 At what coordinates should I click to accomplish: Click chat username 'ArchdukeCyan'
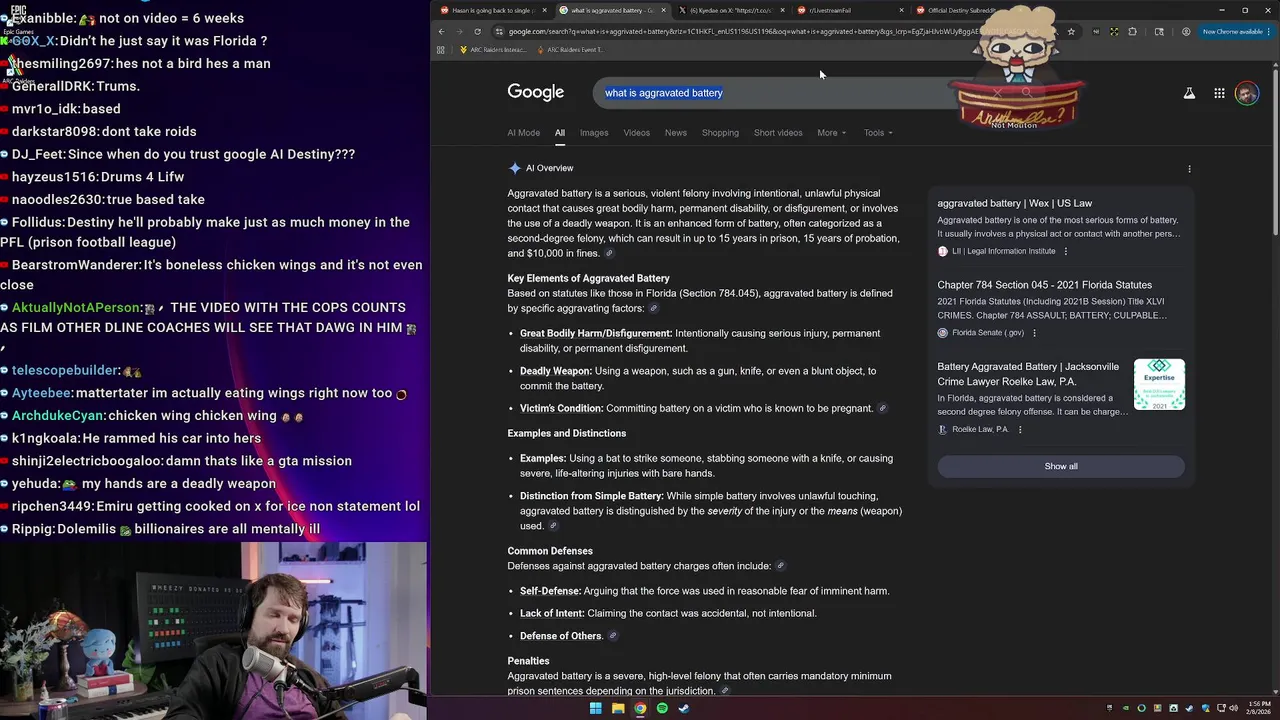[x=58, y=416]
